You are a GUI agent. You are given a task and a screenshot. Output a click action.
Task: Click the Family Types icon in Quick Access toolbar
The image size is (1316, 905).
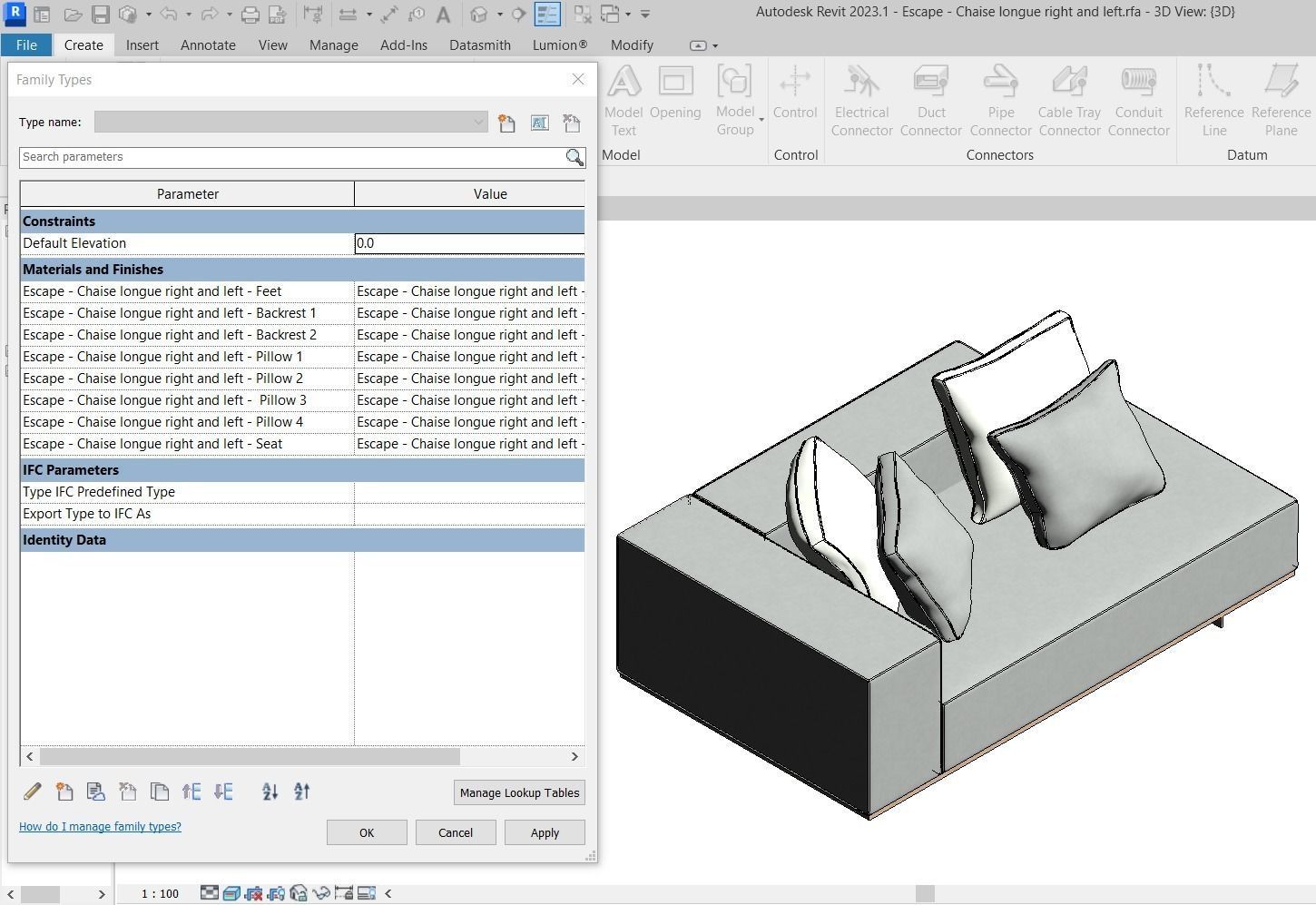click(x=547, y=15)
